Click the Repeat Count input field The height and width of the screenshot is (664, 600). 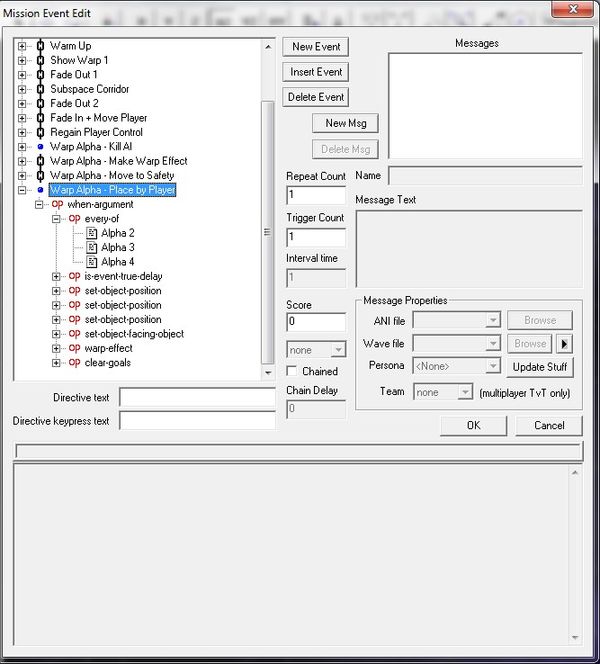point(316,195)
